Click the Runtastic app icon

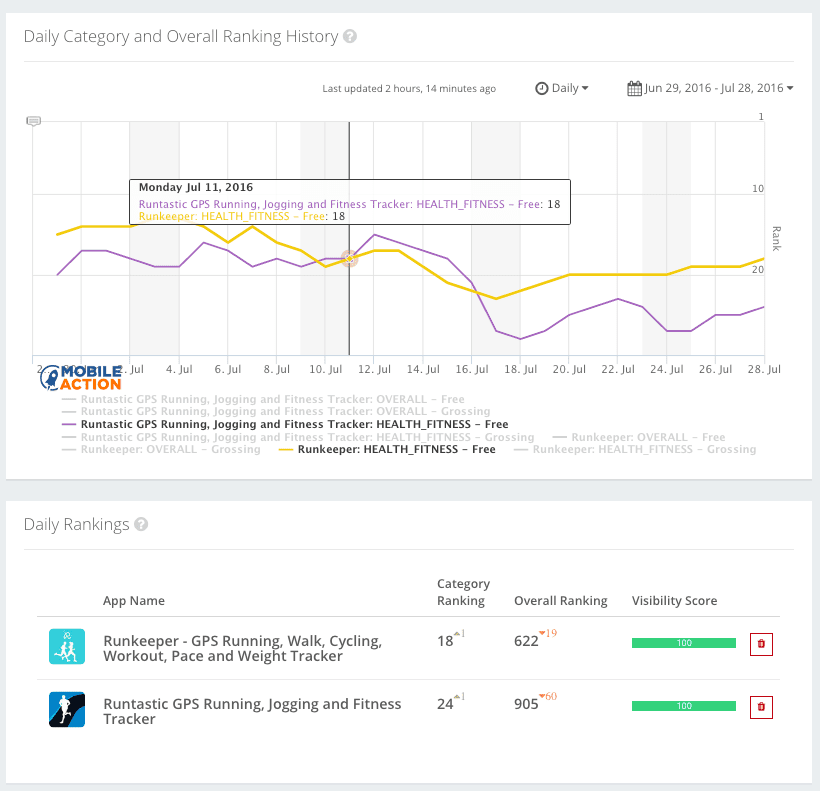click(67, 709)
